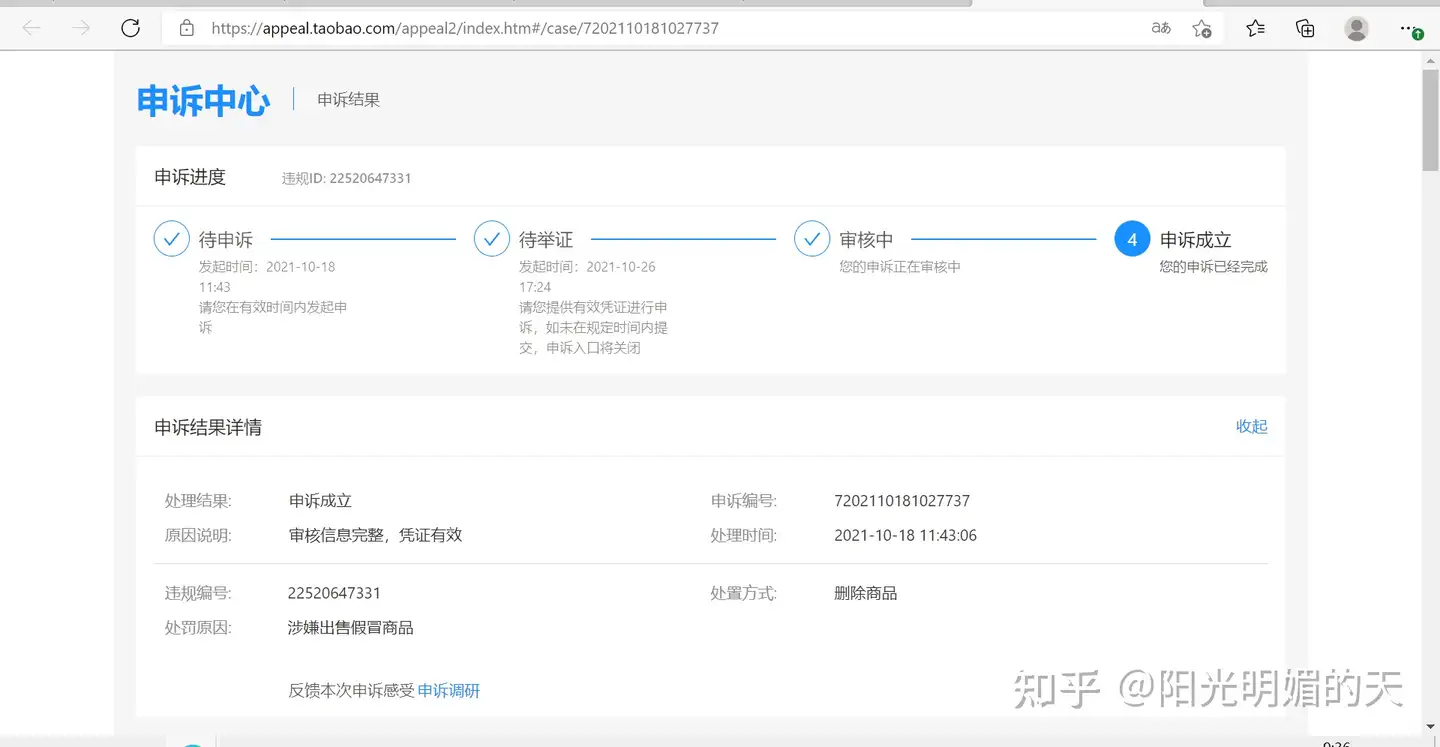The width and height of the screenshot is (1440, 747).
Task: Click the 违规ID: 22520647331 text
Action: click(346, 178)
